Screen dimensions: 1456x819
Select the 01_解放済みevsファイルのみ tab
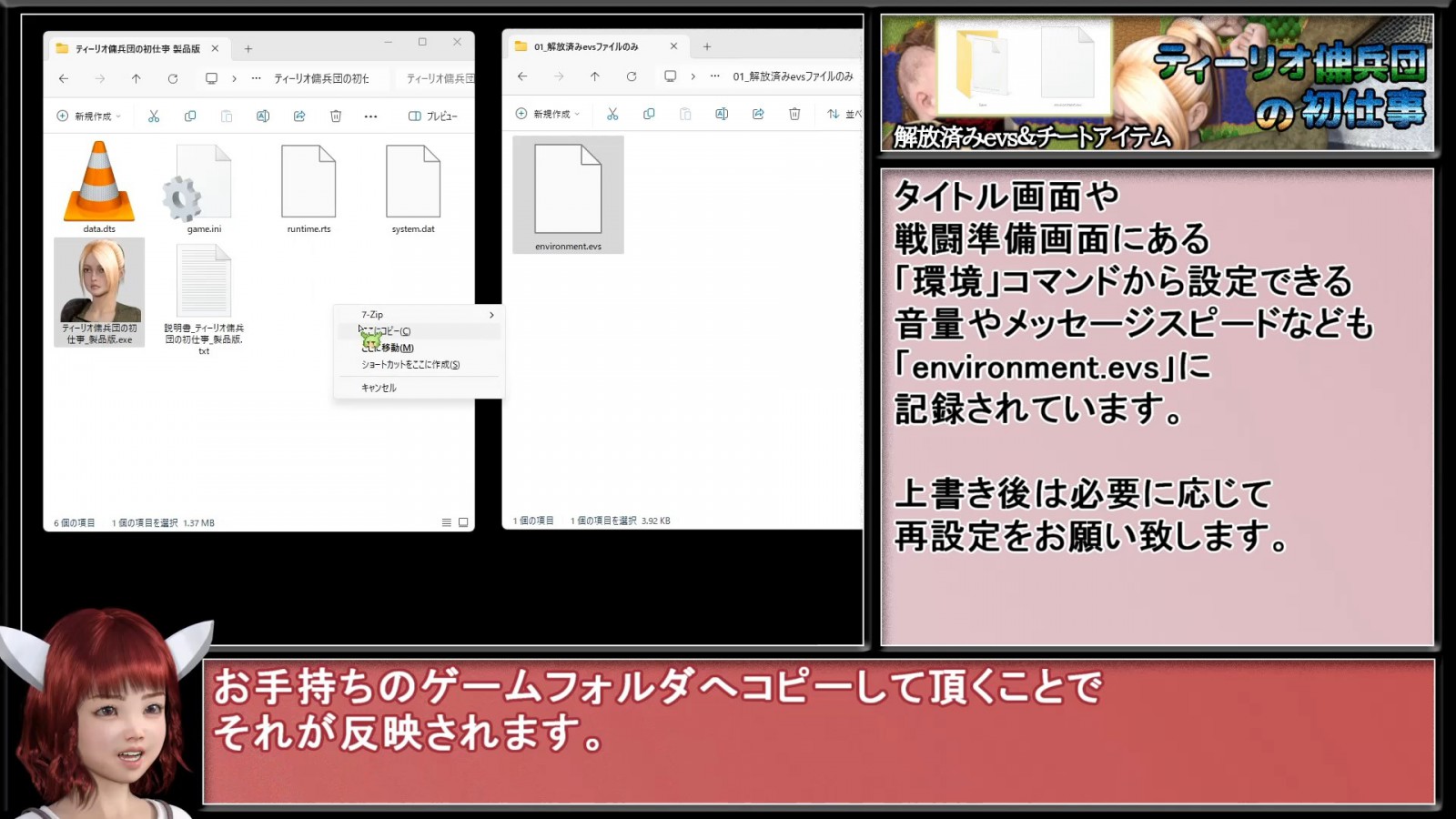click(597, 46)
